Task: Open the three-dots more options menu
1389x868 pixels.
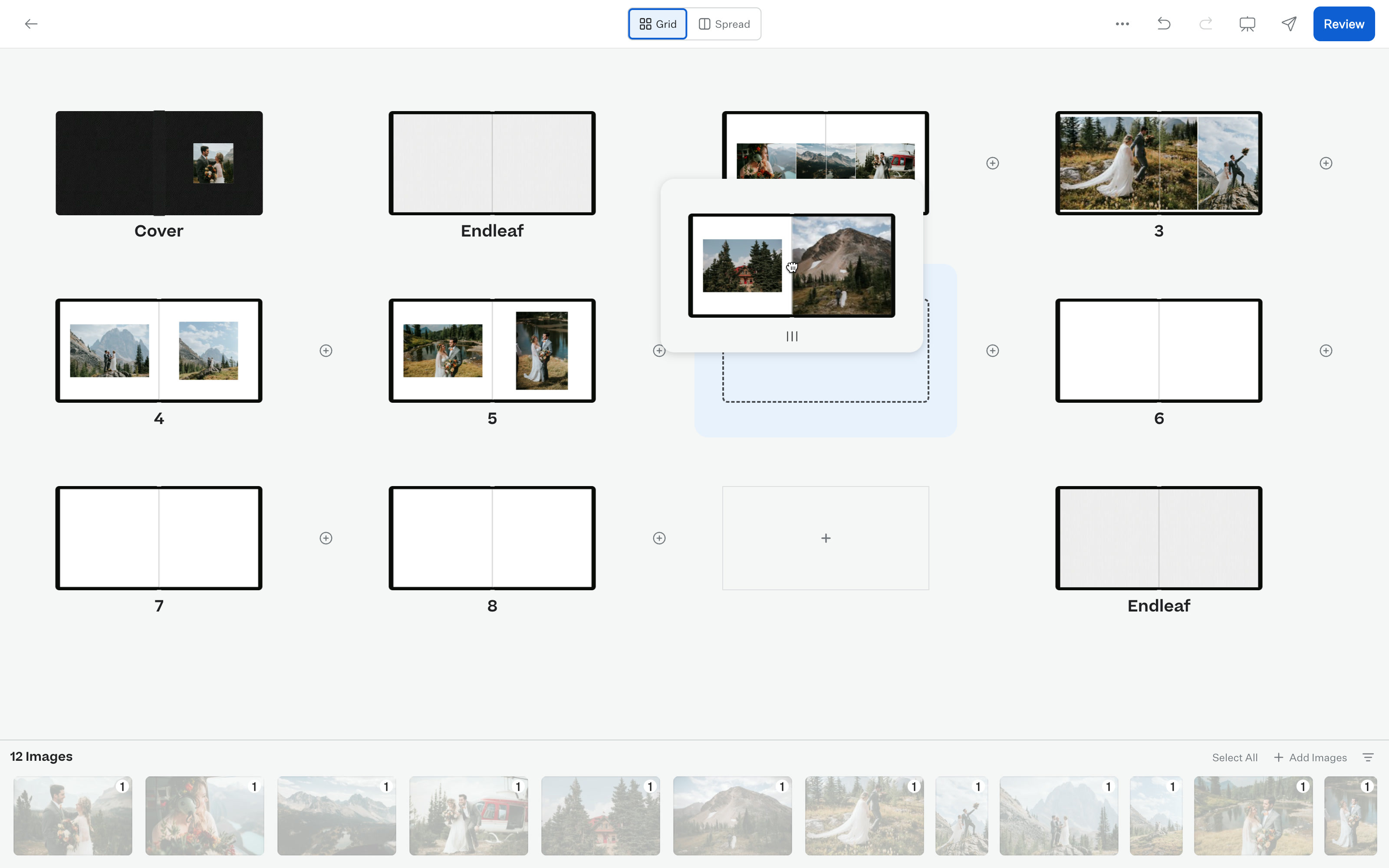Action: (1122, 23)
